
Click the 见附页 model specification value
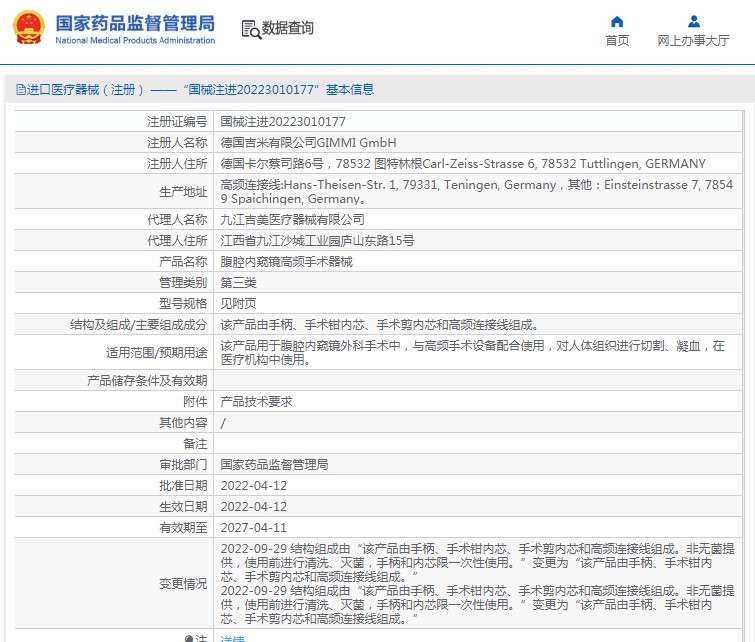tap(238, 303)
